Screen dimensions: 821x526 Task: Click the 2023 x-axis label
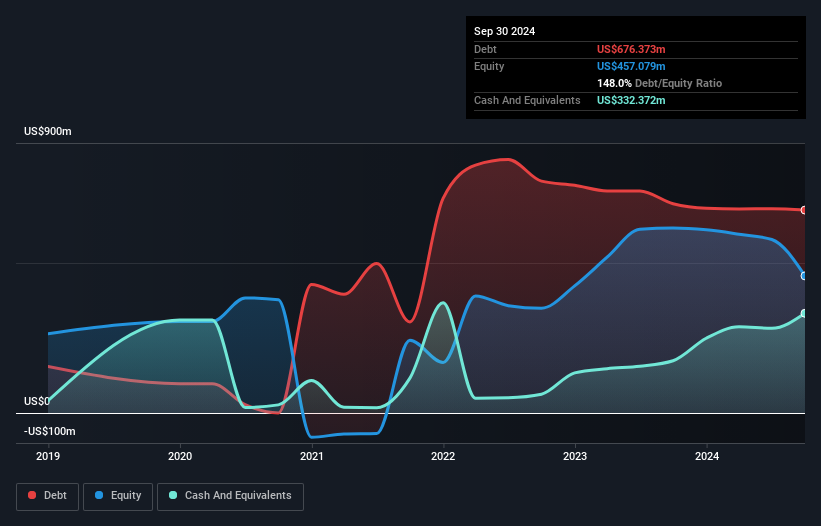[575, 456]
